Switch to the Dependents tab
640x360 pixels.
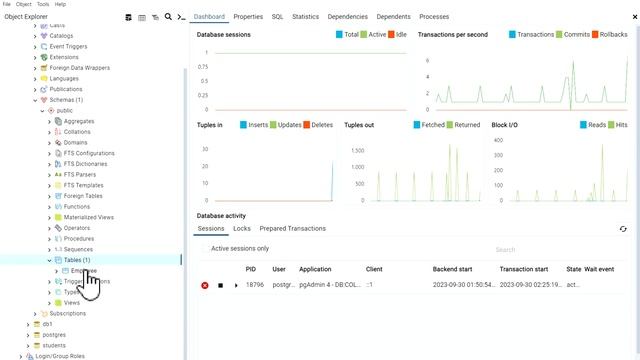tap(393, 17)
